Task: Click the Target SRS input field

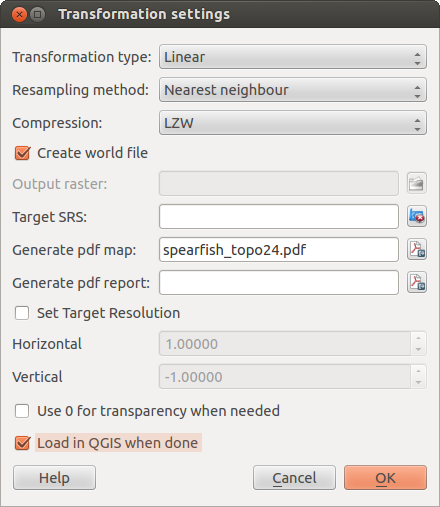Action: point(279,216)
